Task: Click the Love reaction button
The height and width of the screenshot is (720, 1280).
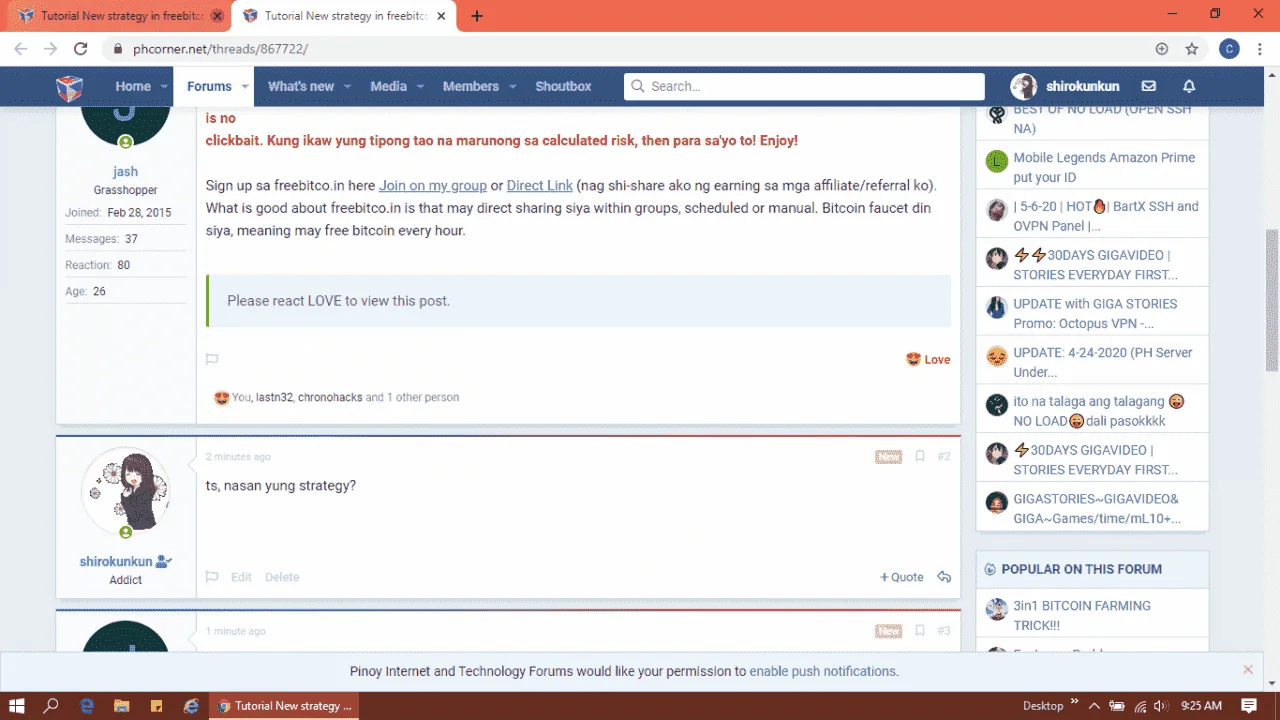Action: click(x=928, y=359)
